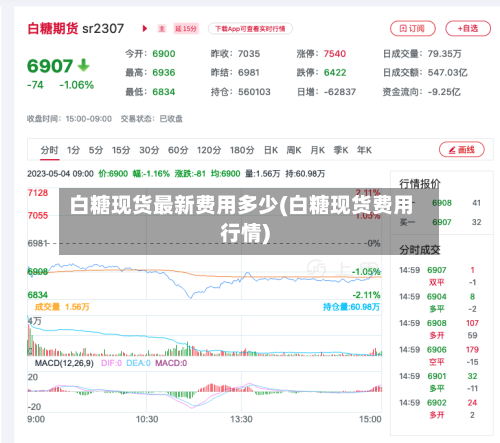500x443 pixels.
Task: Click the trade row priced 6901
Action: (x=439, y=382)
